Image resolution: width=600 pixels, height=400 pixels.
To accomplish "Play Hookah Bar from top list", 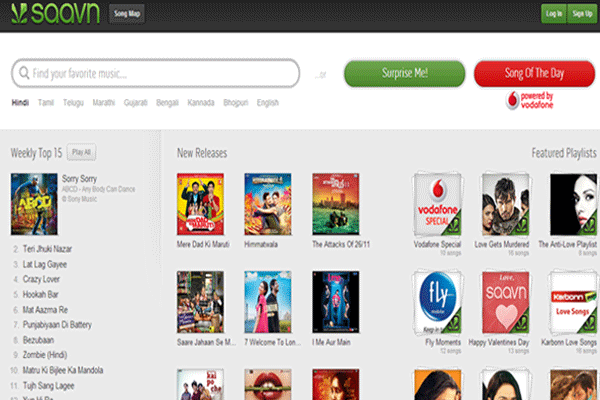I will point(41,295).
